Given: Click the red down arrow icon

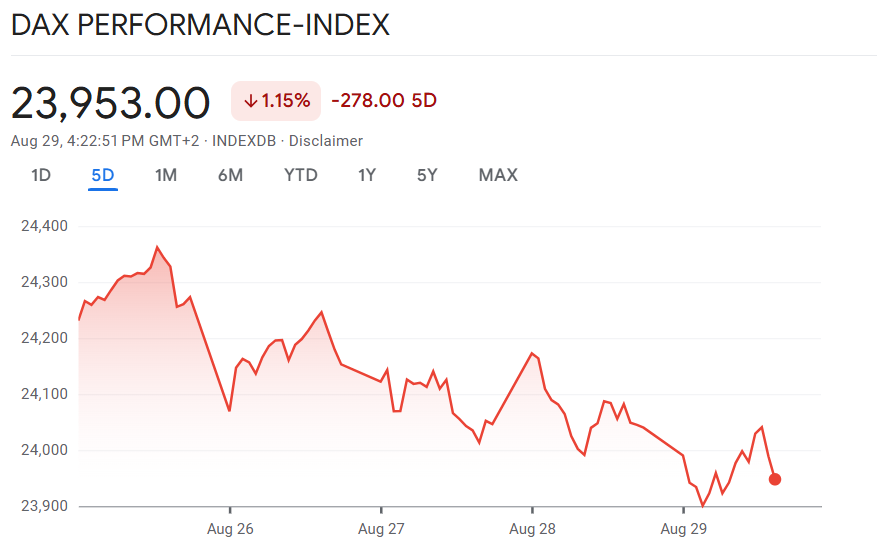Looking at the screenshot, I should tap(250, 101).
